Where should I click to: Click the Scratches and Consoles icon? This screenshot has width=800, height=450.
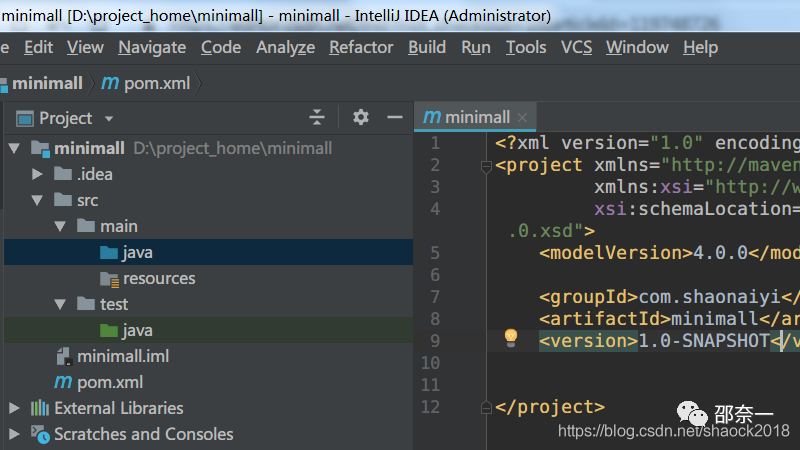coord(40,434)
